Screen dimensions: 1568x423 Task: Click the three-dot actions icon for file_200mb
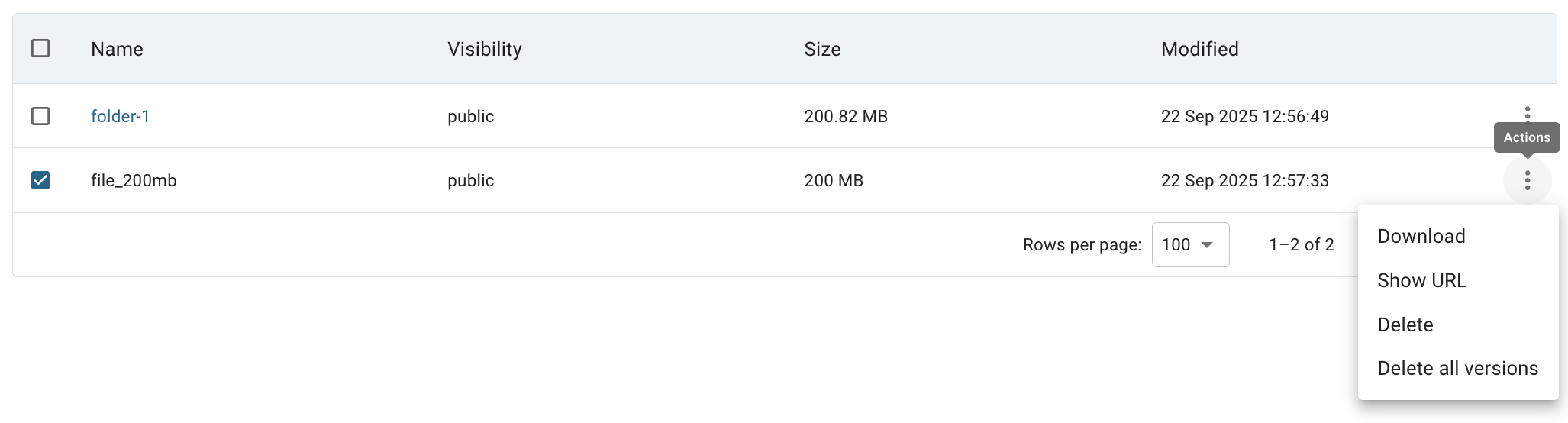tap(1527, 181)
